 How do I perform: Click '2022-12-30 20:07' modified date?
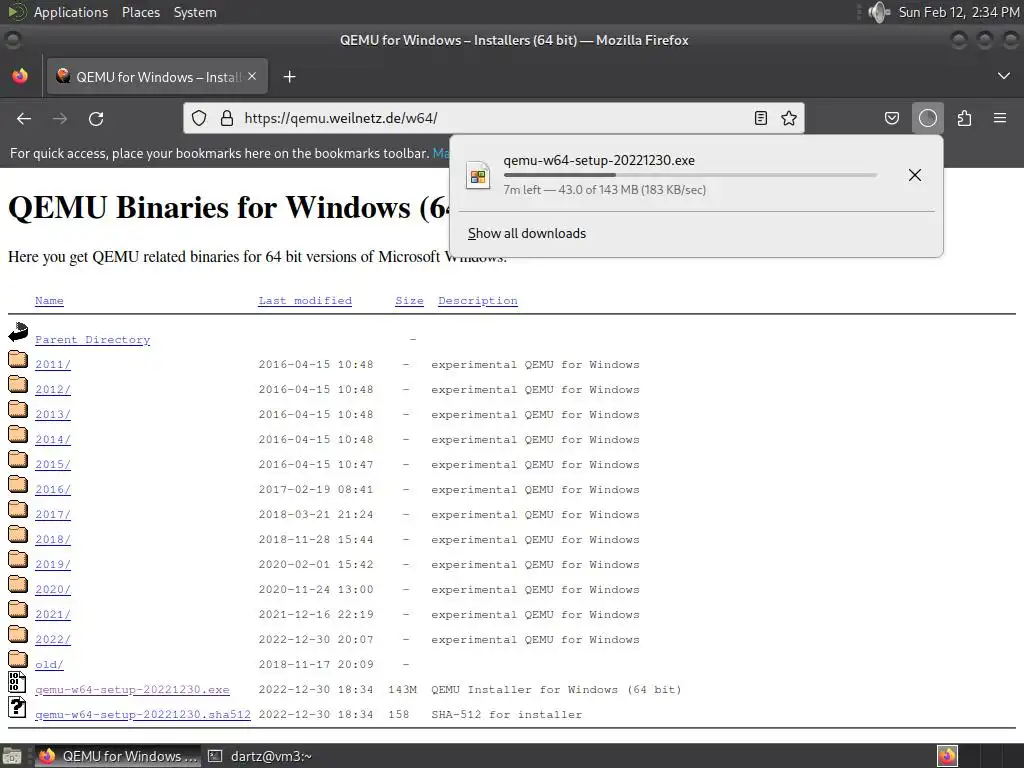316,639
